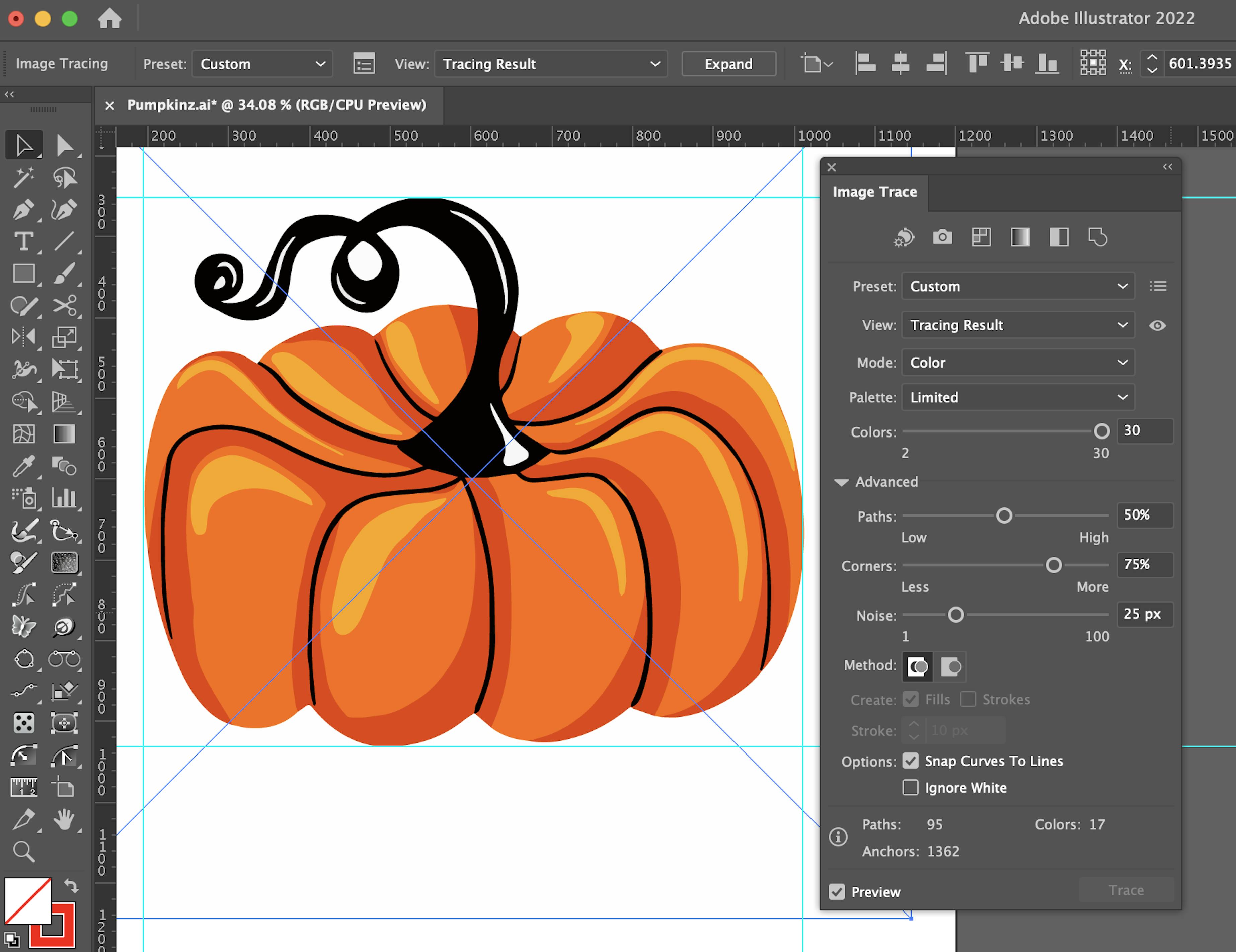Screen dimensions: 1236x952
Task: Click the Image Trace panel tab
Action: pos(874,192)
